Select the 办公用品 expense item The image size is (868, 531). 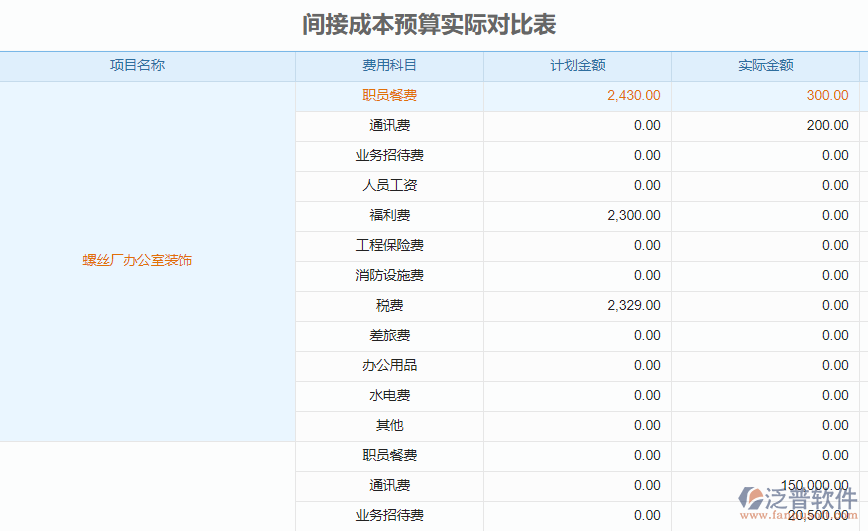click(389, 366)
